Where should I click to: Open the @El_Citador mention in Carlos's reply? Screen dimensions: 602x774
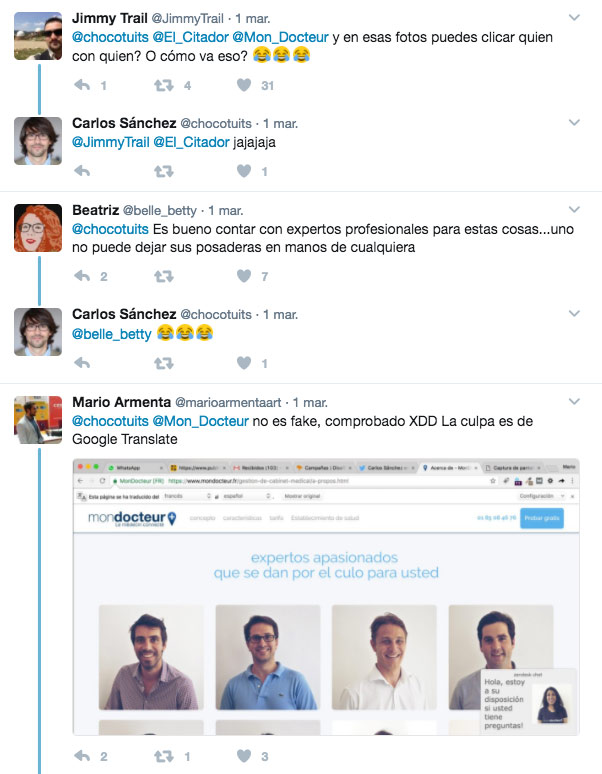[191, 143]
